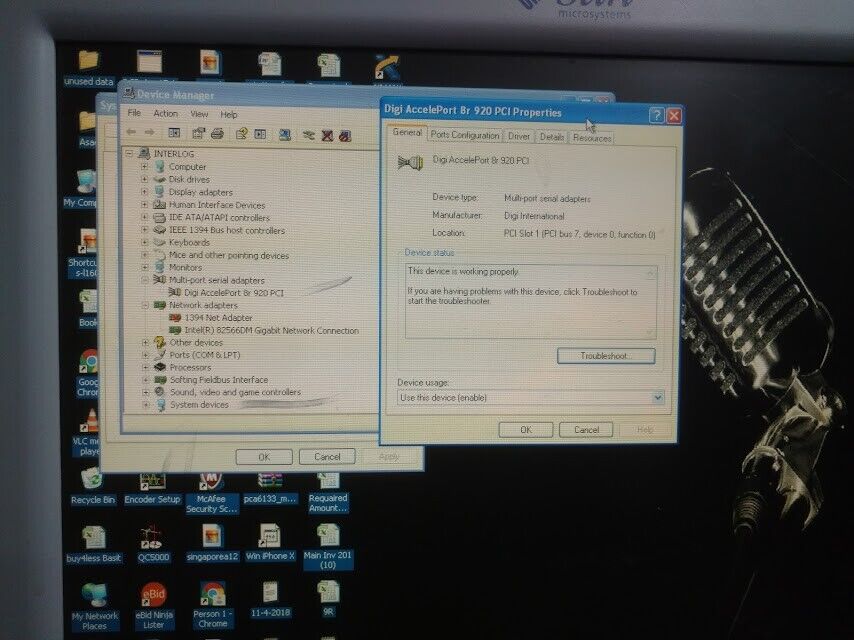Click Cancel in the Digi AccelePort Properties dialog
Screen dimensions: 854x640
pos(586,430)
